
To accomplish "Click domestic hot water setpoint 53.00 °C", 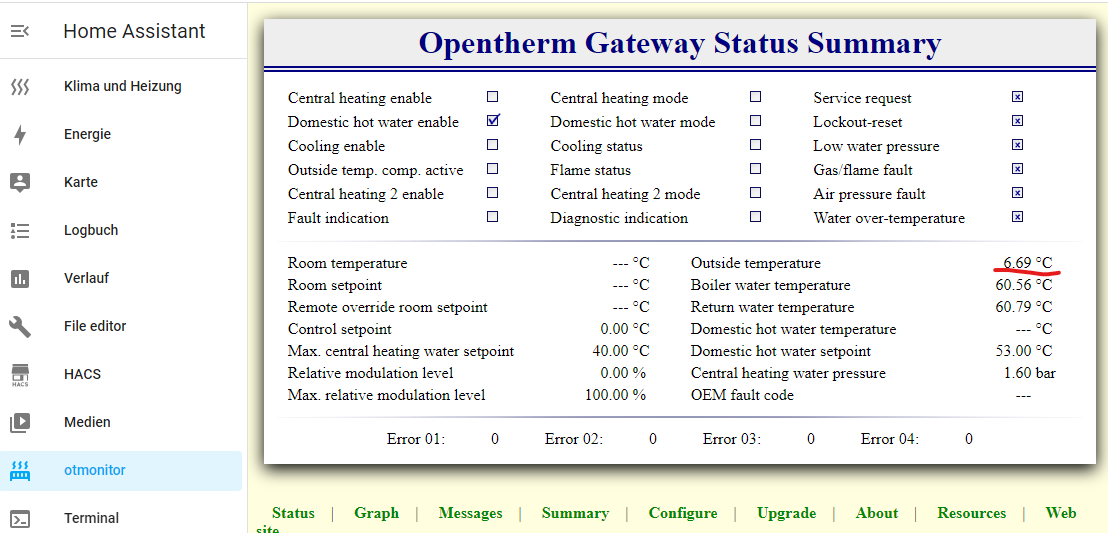I will 1023,351.
